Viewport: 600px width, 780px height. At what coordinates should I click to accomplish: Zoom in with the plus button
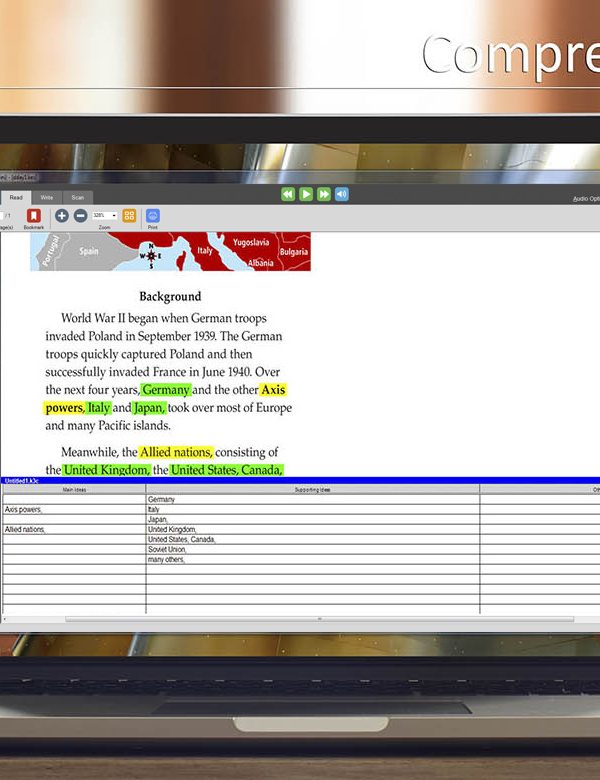click(62, 215)
